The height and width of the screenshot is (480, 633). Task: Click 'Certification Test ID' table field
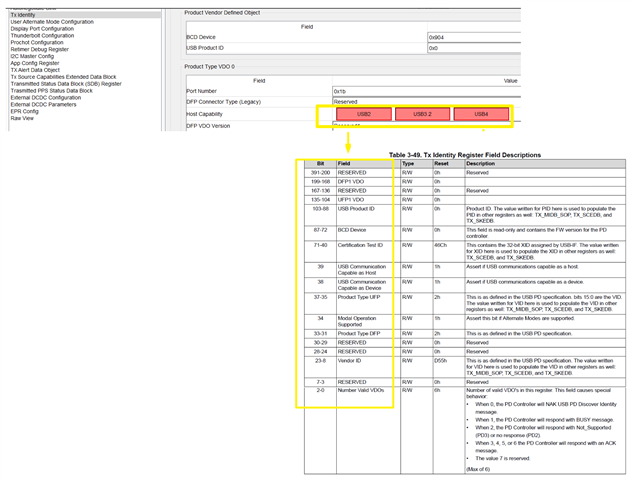pyautogui.click(x=360, y=245)
